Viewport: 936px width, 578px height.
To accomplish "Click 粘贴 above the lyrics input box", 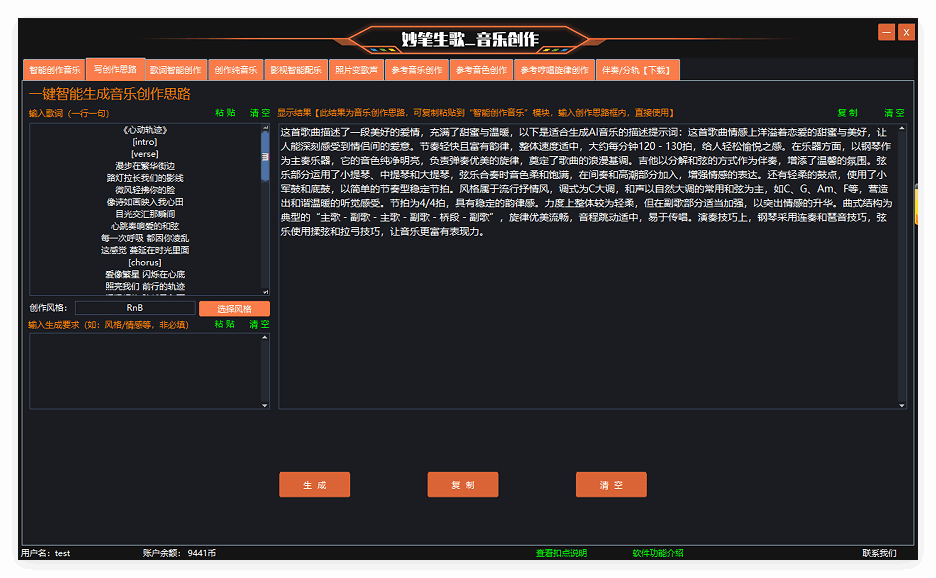I will (x=226, y=113).
